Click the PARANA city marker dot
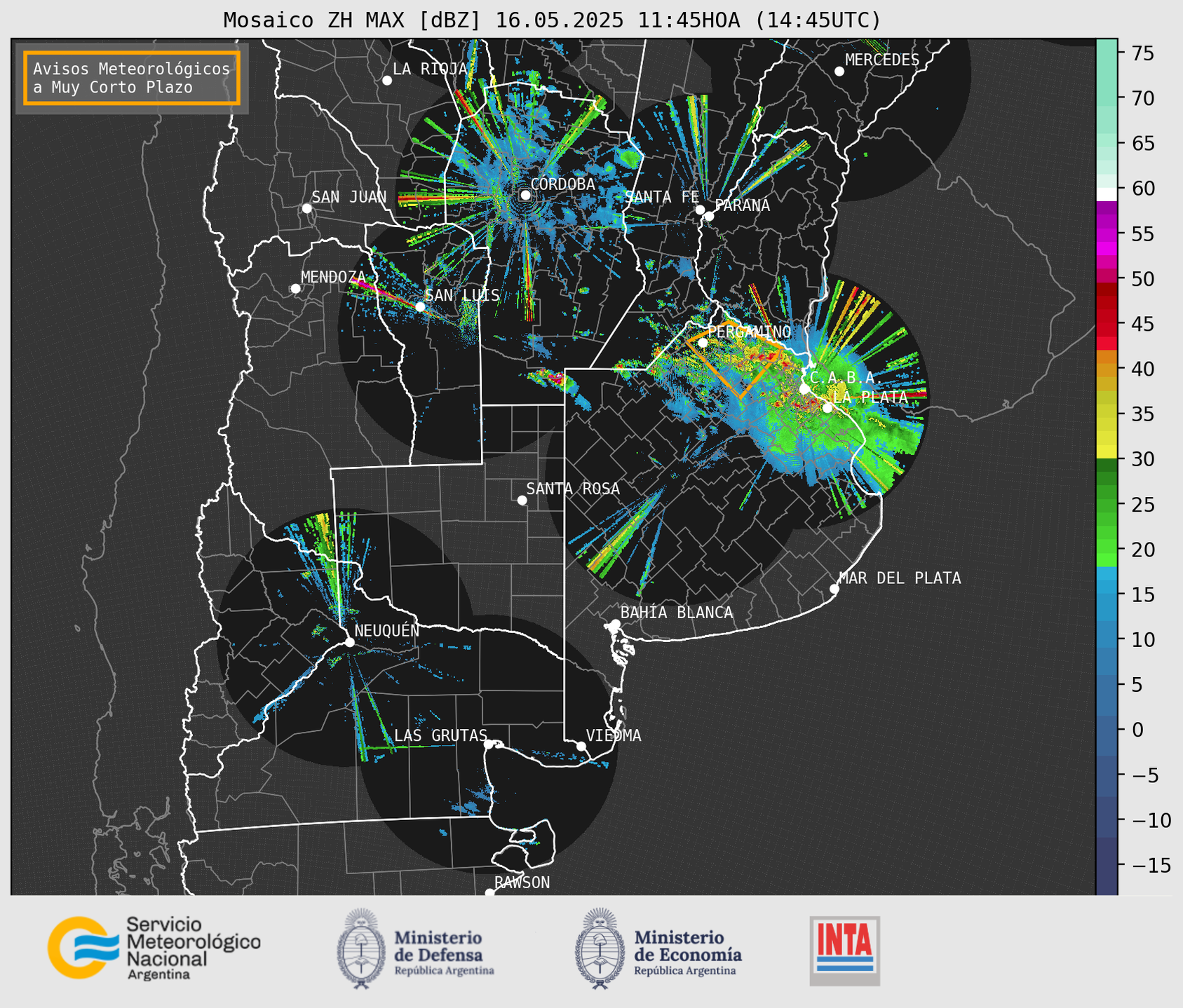This screenshot has height=1008, width=1183. click(x=709, y=216)
